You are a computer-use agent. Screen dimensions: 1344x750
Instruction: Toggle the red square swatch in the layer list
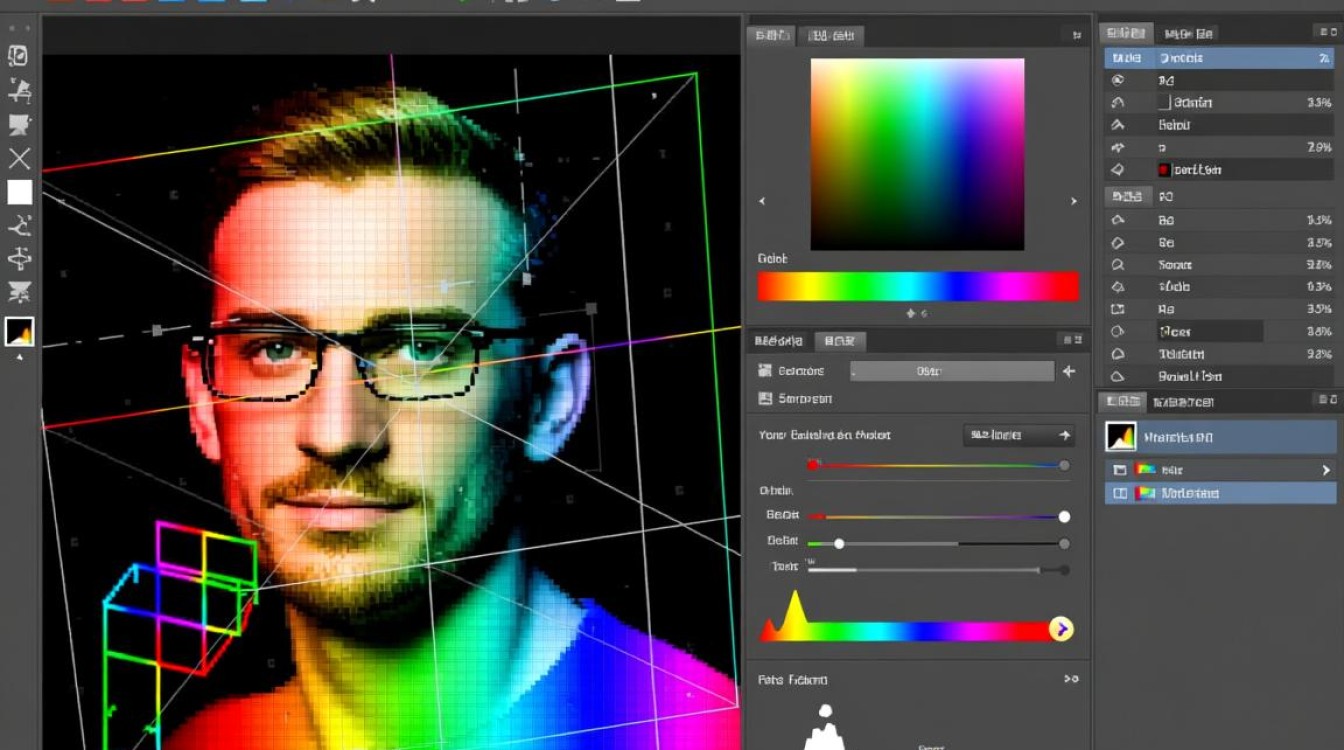(x=1164, y=170)
